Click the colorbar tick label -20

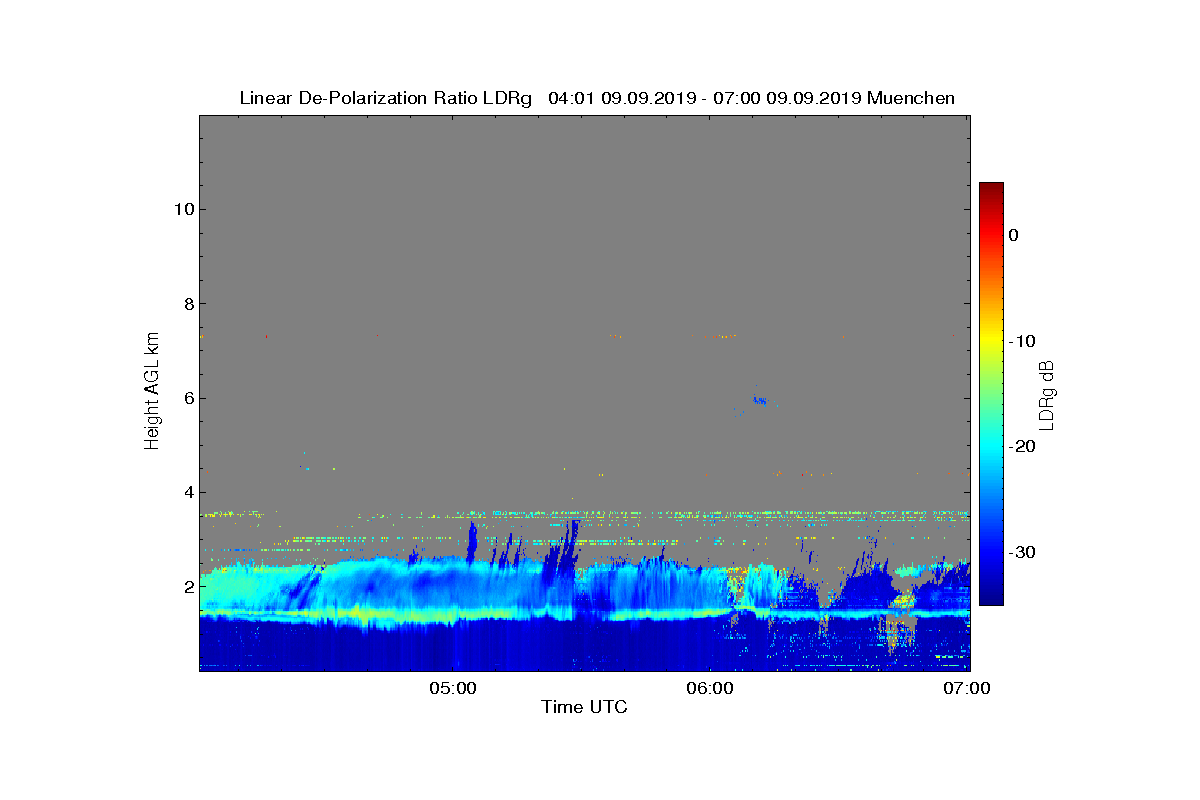point(1021,447)
